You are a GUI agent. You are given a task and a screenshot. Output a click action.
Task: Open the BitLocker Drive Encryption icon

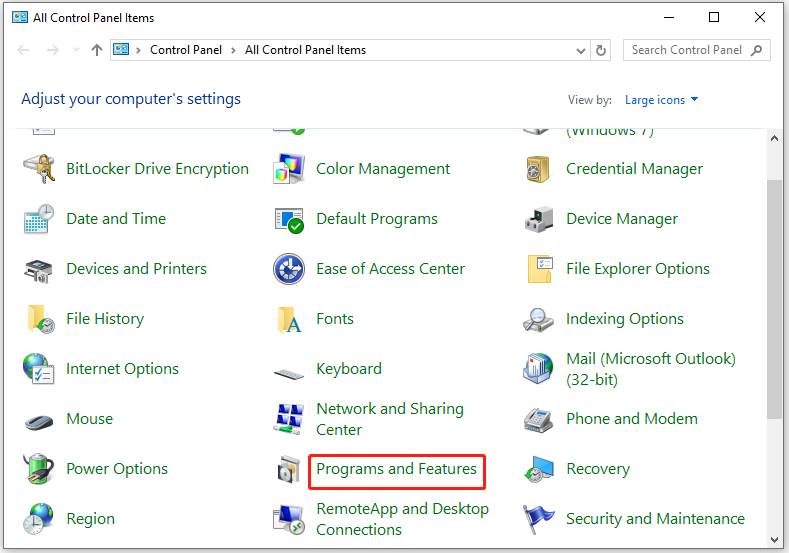coord(39,169)
